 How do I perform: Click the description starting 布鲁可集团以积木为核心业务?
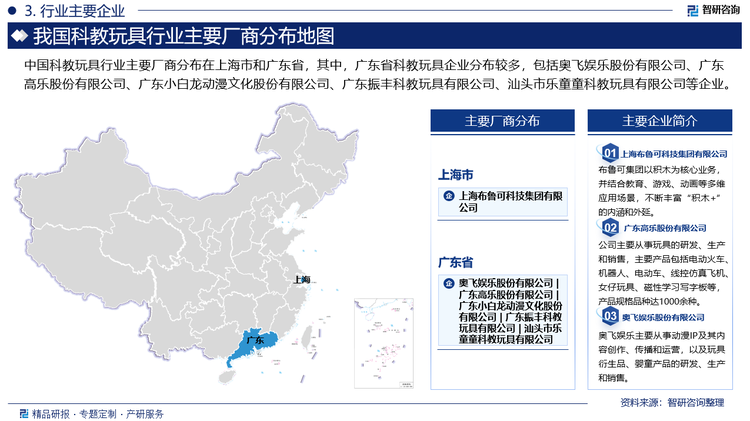pyautogui.click(x=662, y=190)
